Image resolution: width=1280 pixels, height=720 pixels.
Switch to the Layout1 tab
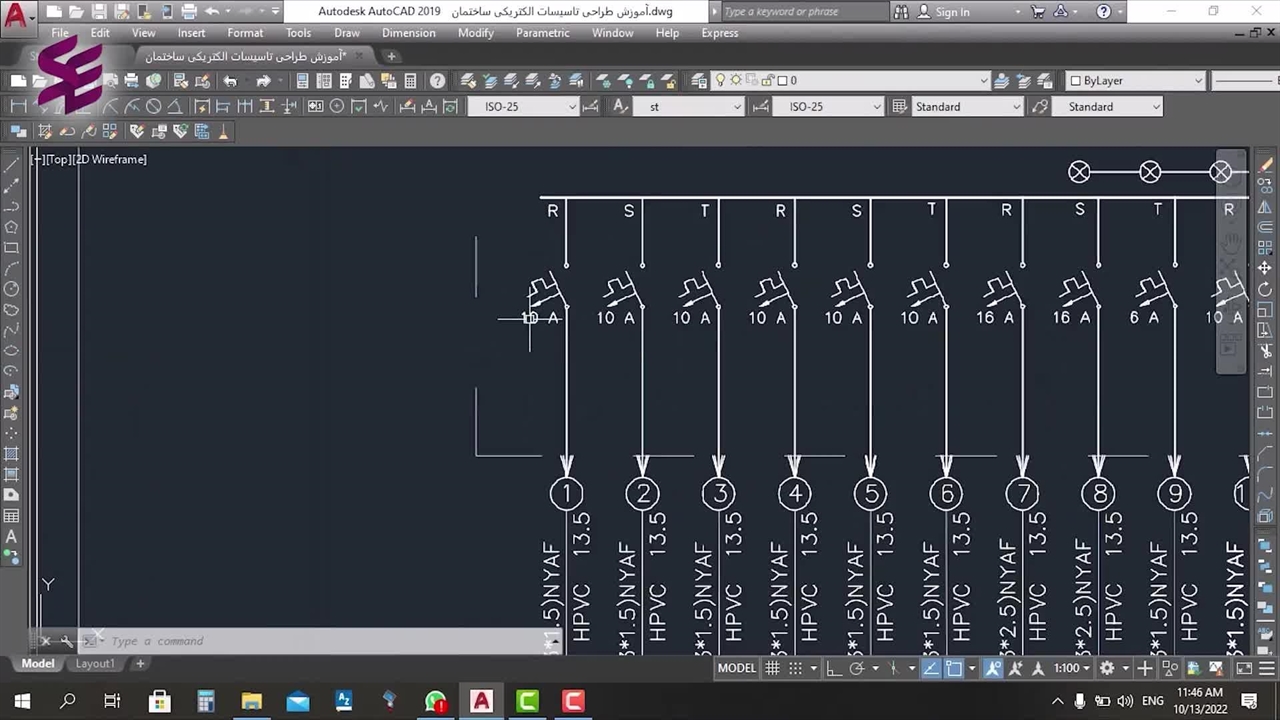click(x=95, y=663)
